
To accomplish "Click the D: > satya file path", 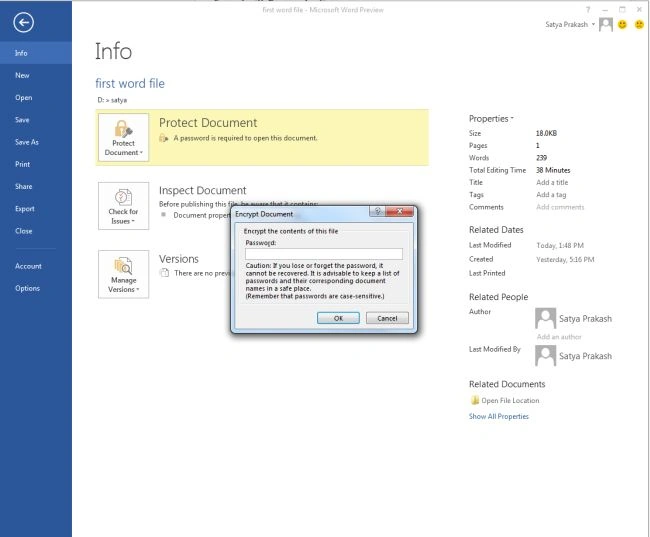I will click(112, 100).
